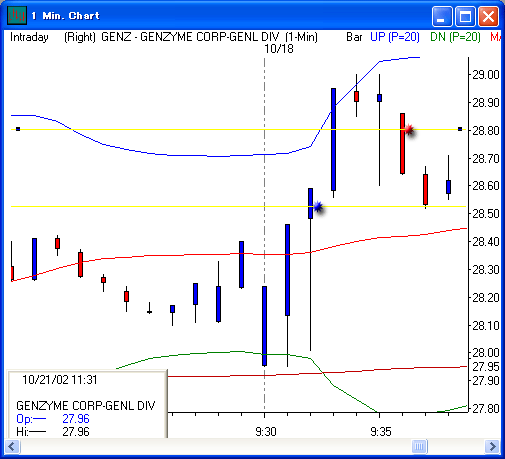Click the 9:30 time axis label
The height and width of the screenshot is (459, 505).
pos(266,432)
